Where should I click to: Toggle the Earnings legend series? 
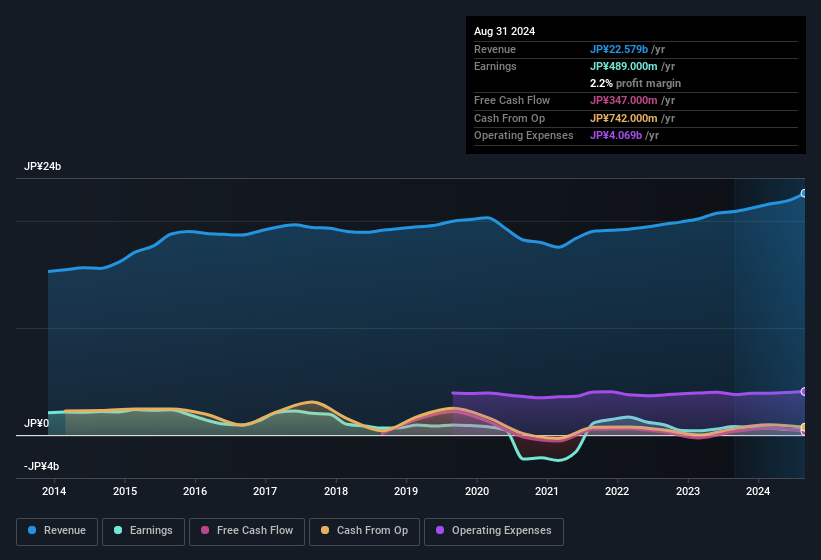tap(143, 531)
